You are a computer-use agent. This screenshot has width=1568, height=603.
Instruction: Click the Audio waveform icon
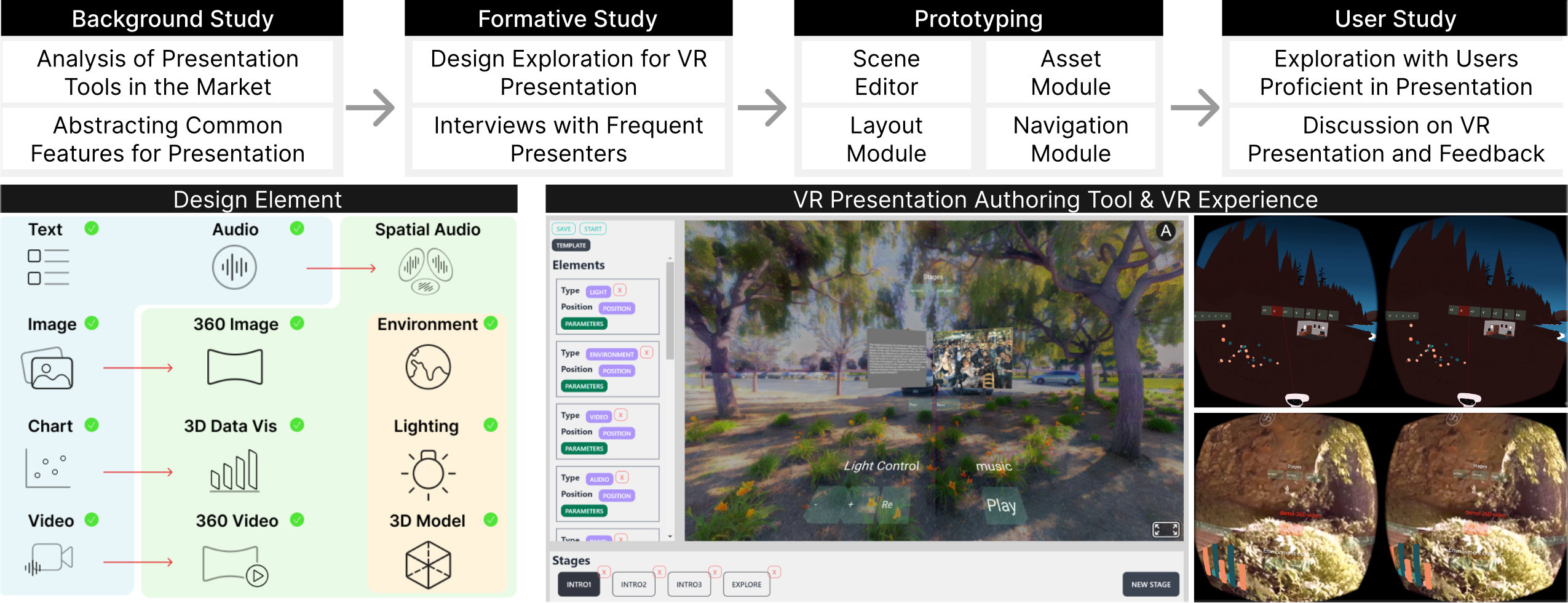tap(234, 267)
